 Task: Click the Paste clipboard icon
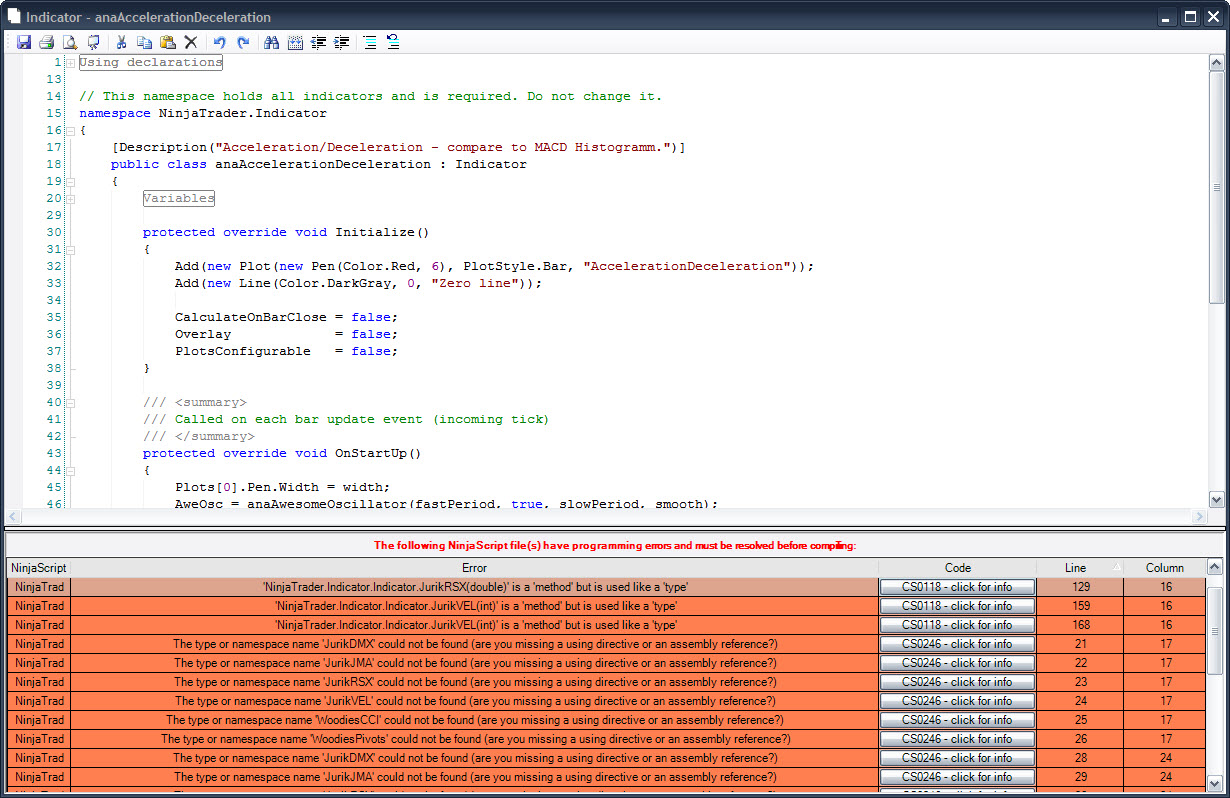167,42
